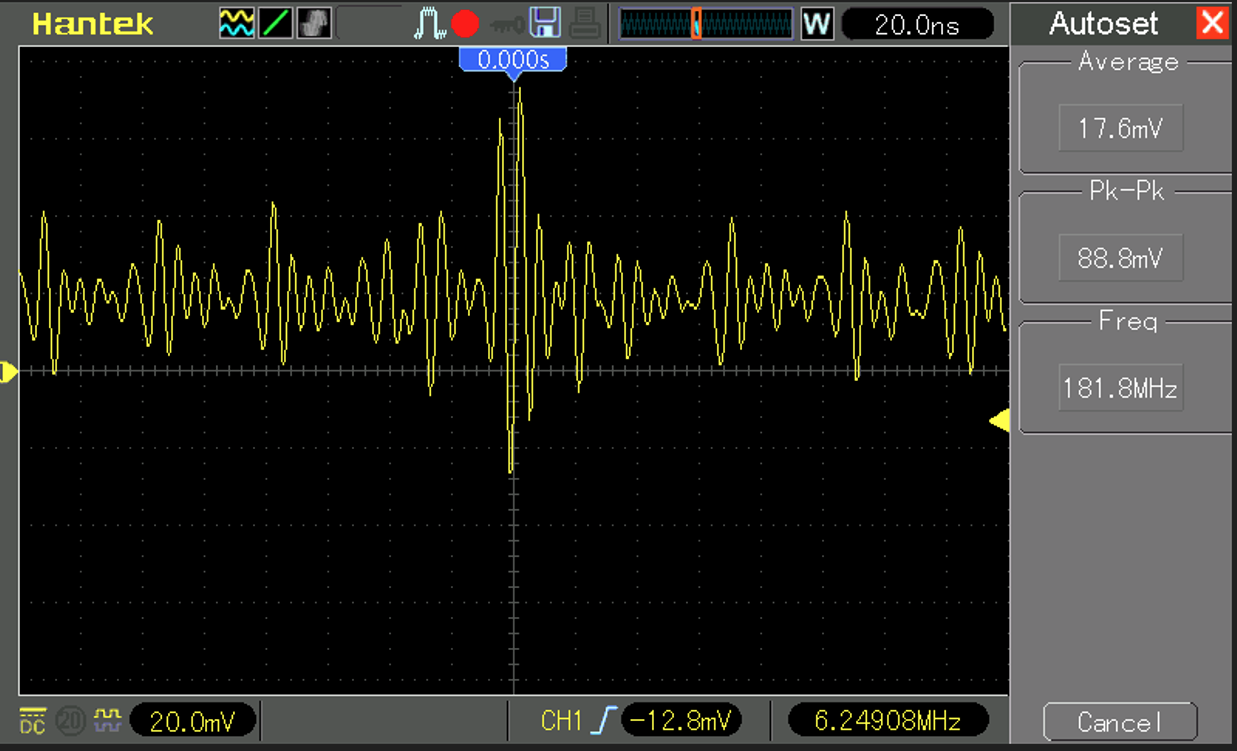Toggle the DC coupling indicator
Image resolution: width=1237 pixels, height=751 pixels.
coord(33,720)
